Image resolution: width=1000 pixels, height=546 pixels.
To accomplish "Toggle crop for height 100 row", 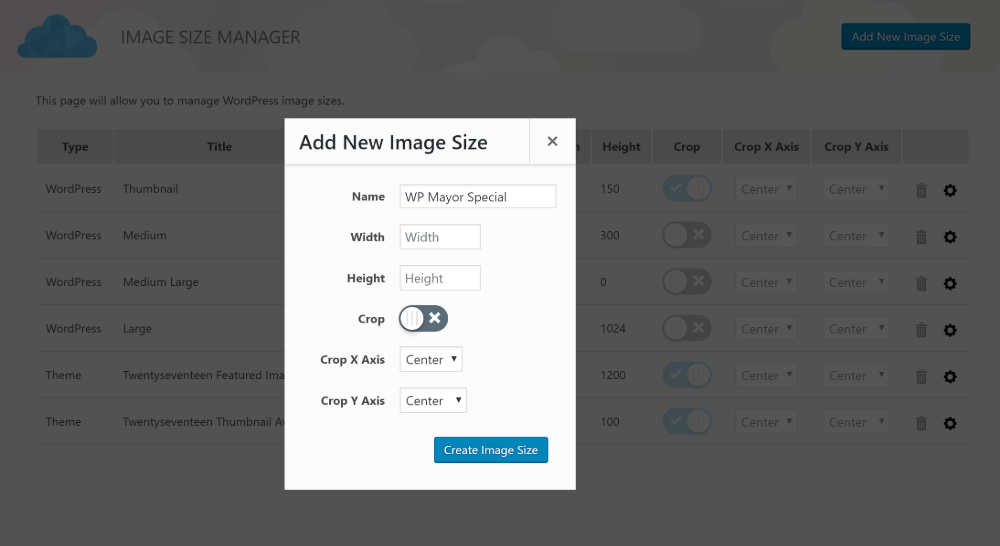I will tap(687, 421).
